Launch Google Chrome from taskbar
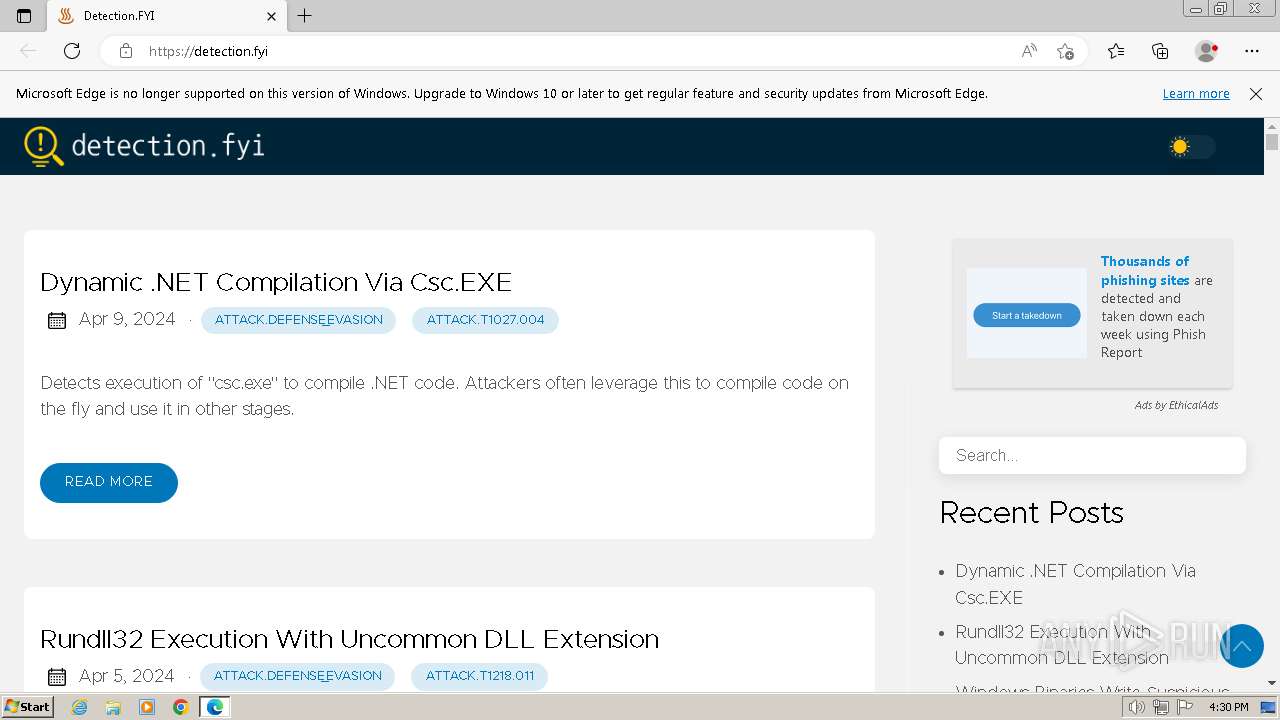 point(180,707)
